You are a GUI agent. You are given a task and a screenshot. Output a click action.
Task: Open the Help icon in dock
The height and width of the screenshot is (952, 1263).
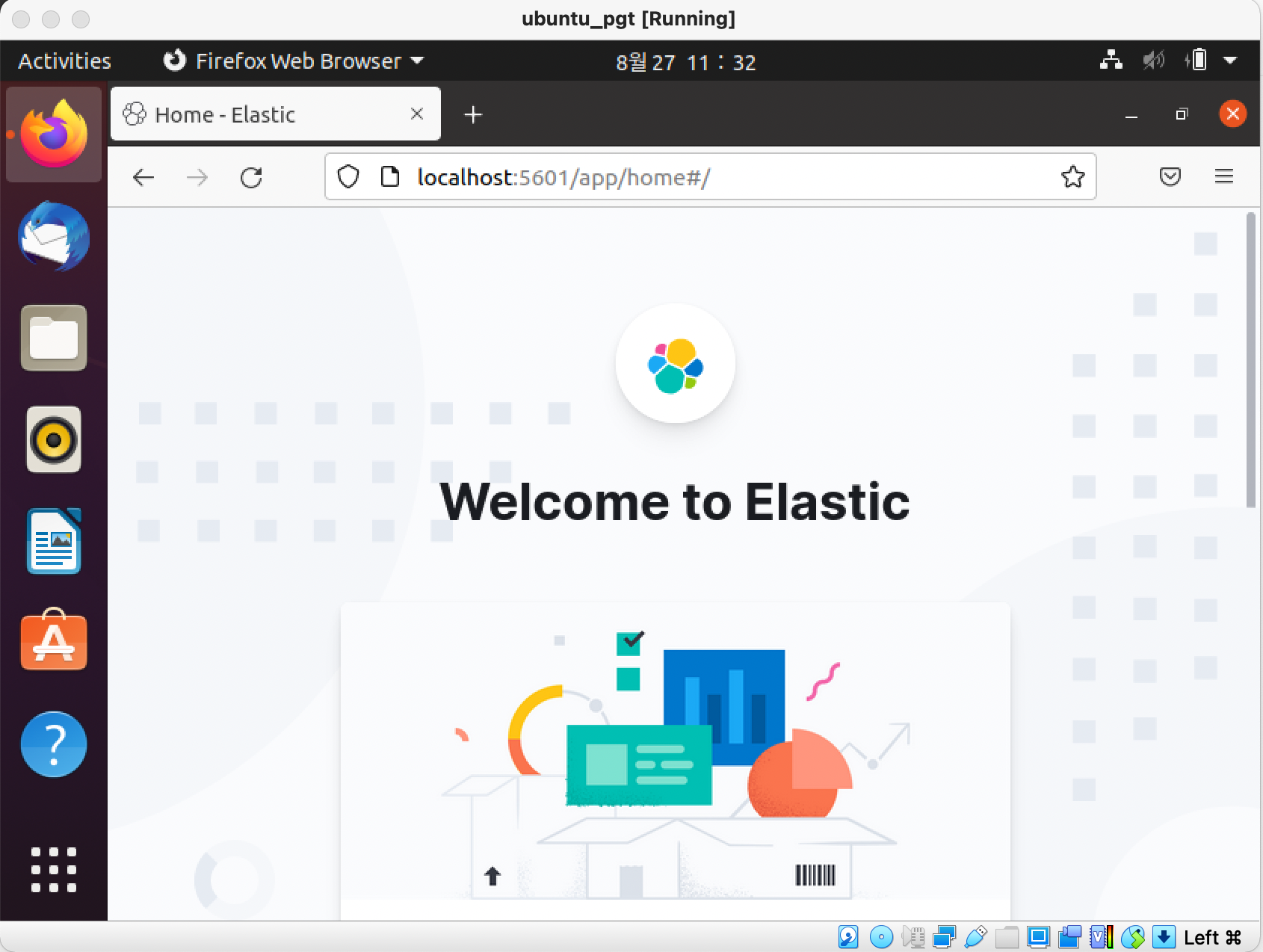click(x=54, y=744)
